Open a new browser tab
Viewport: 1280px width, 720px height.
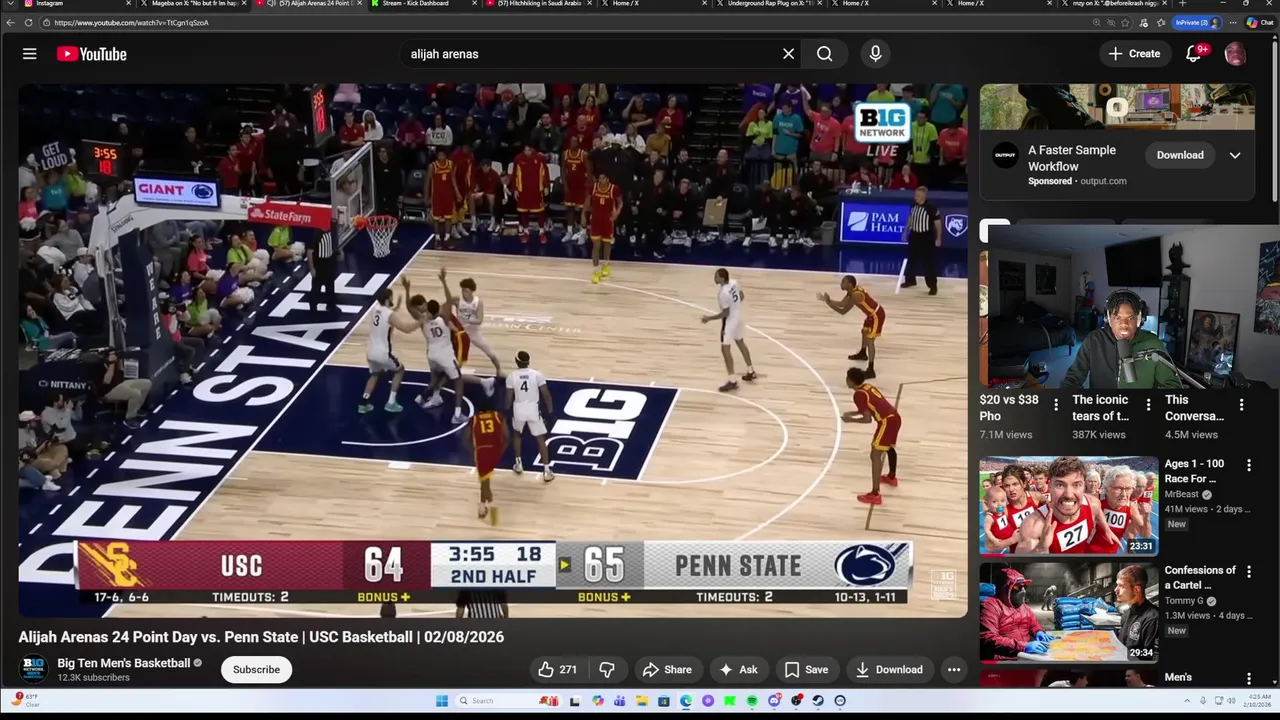coord(1182,4)
